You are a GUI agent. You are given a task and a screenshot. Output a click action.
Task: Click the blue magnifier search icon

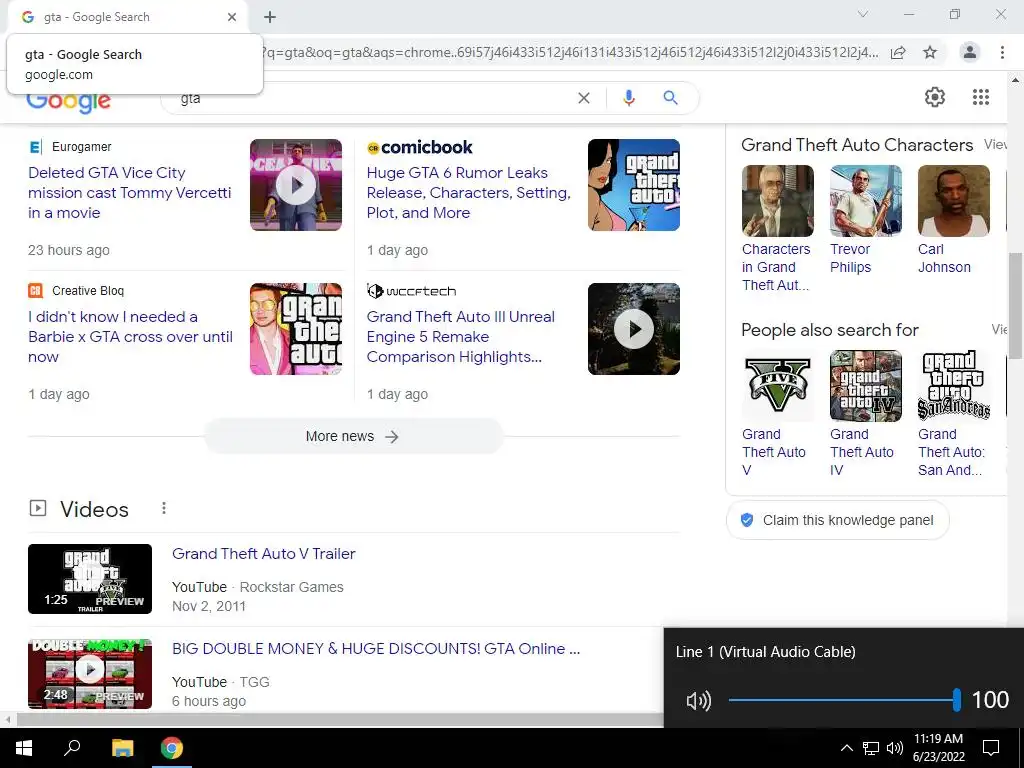coord(670,98)
